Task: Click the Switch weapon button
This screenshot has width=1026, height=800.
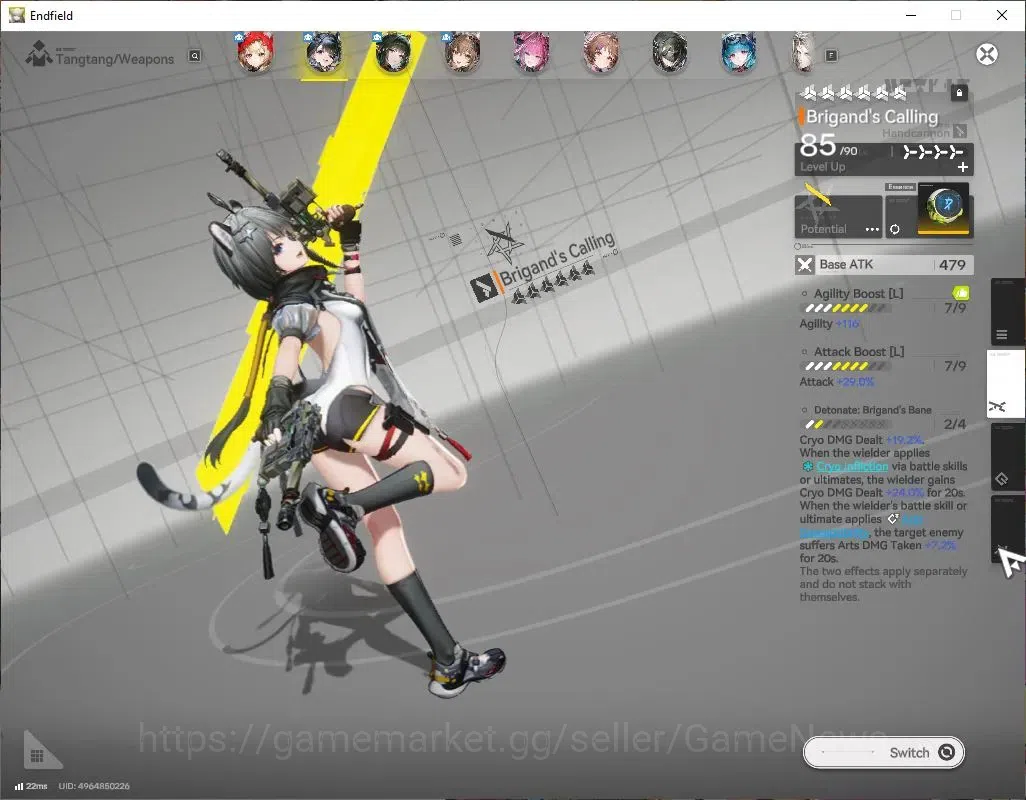Action: [883, 752]
